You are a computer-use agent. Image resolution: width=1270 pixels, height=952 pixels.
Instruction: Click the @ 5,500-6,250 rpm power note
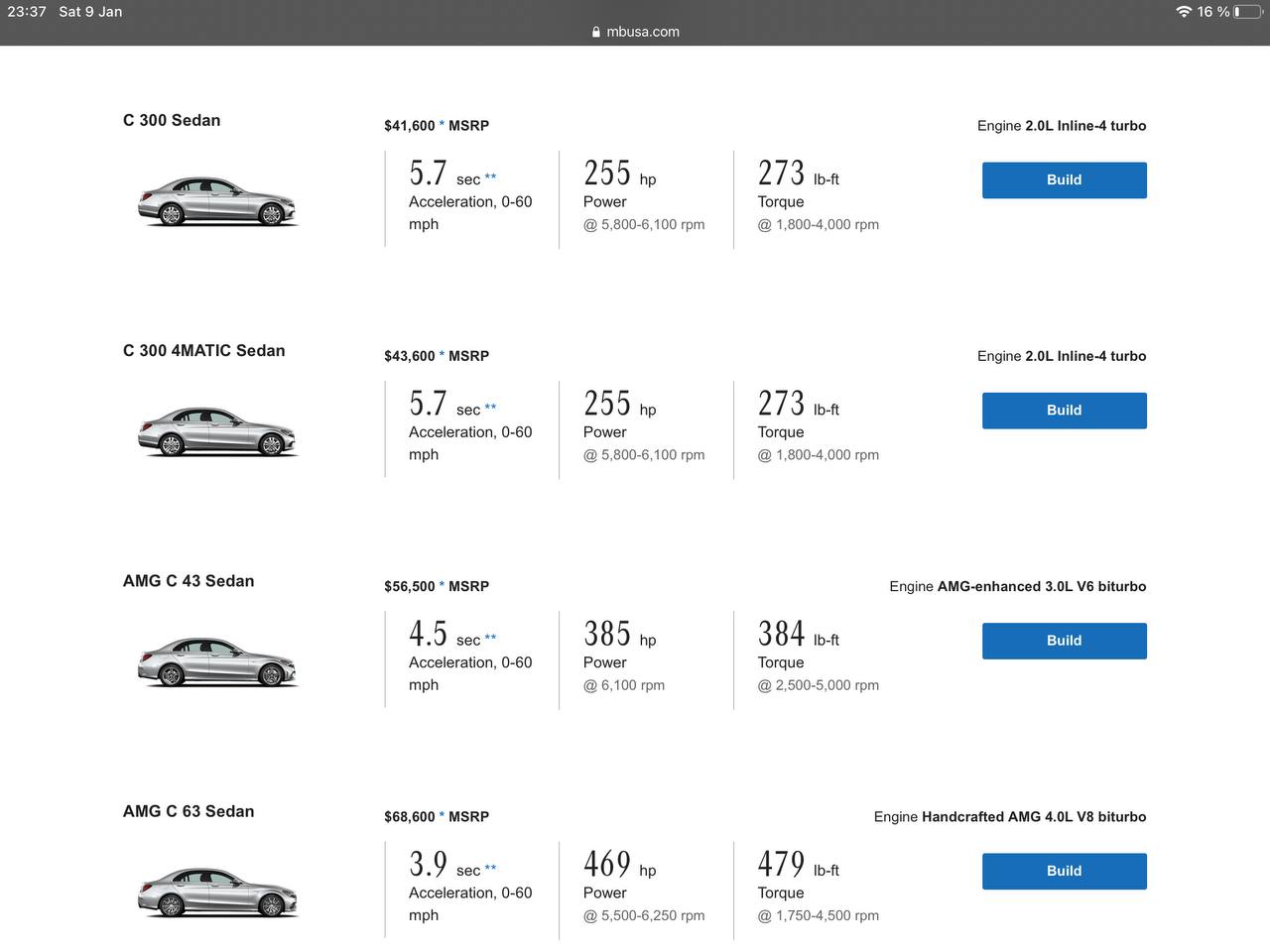[644, 915]
